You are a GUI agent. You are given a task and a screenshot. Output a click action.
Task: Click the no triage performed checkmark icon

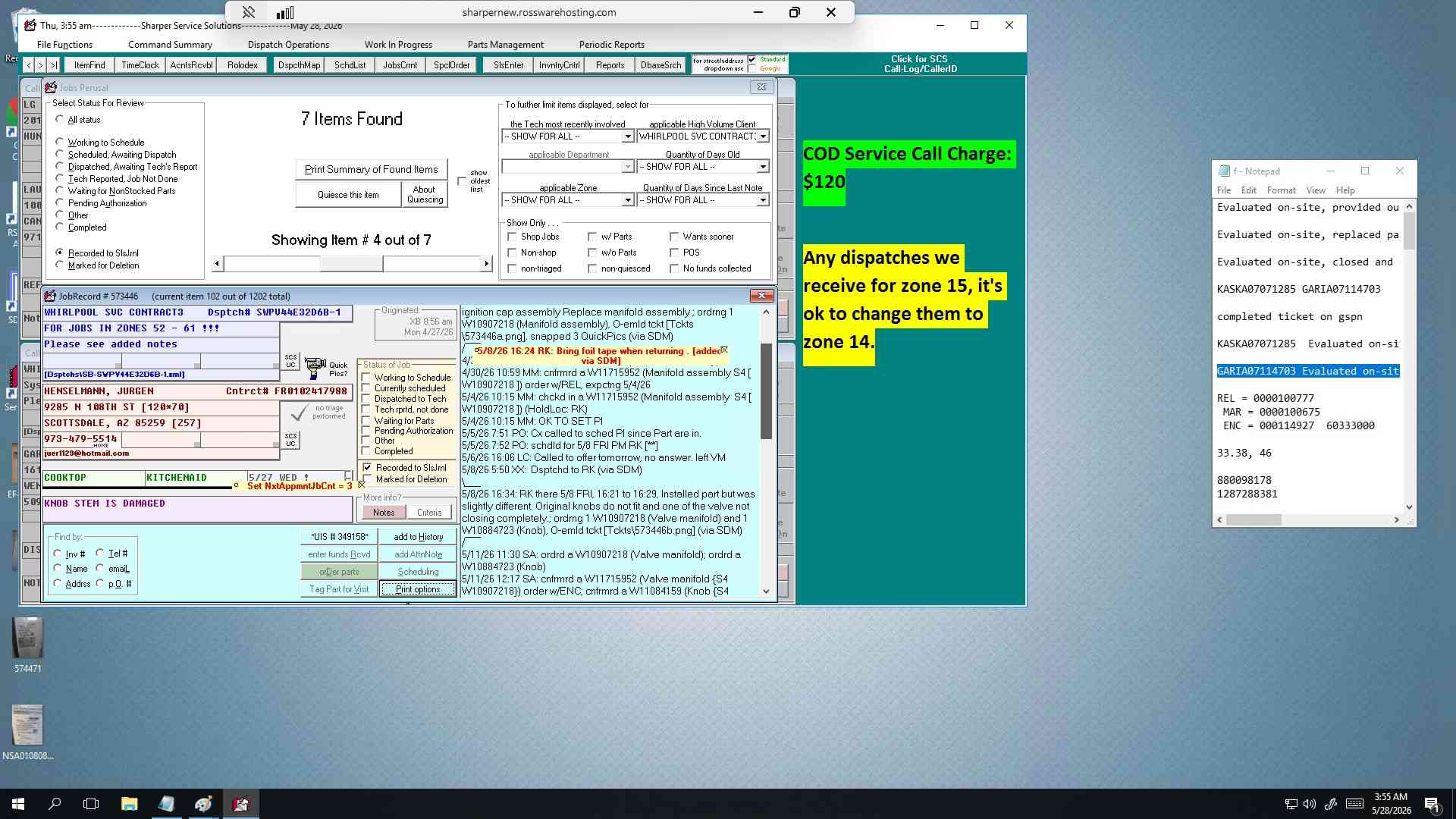coord(300,413)
